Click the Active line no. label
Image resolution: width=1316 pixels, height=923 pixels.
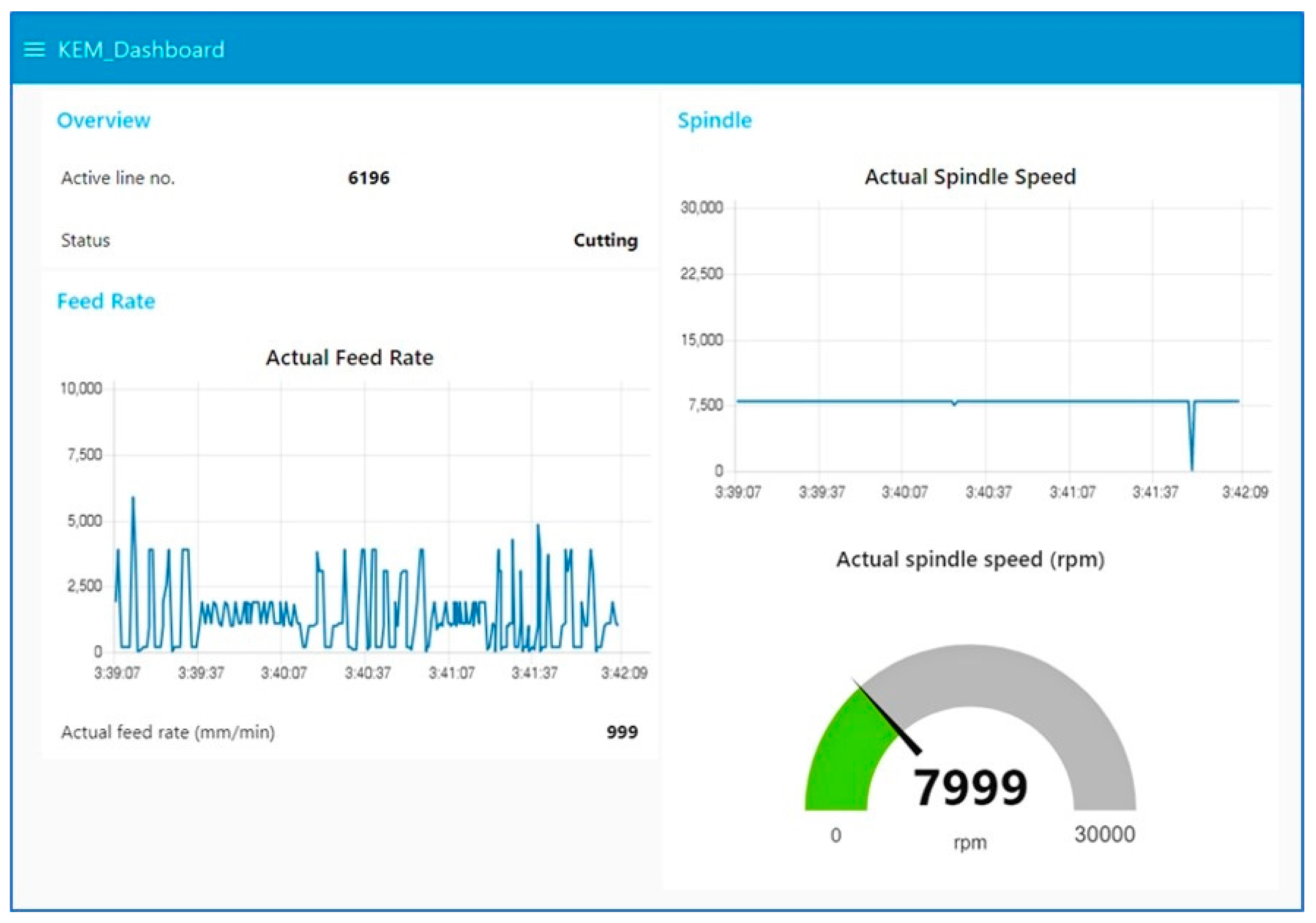click(x=118, y=178)
